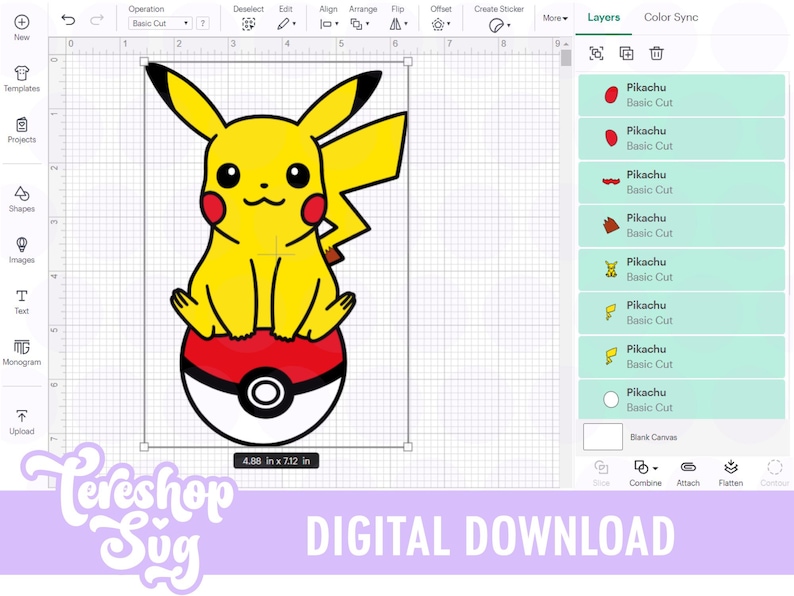The image size is (794, 596).
Task: Switch to the Color Sync tab
Action: tap(671, 17)
